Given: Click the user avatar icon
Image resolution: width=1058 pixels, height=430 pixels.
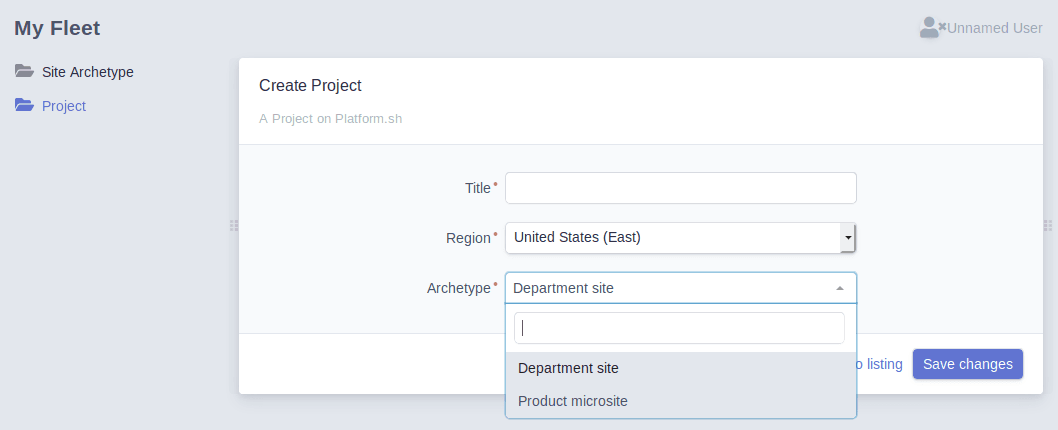Looking at the screenshot, I should click(x=932, y=28).
